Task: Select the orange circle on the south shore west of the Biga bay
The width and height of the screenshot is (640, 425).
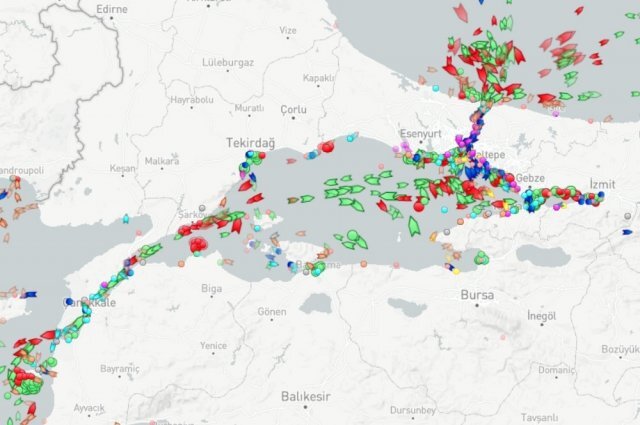Action: coord(181,264)
